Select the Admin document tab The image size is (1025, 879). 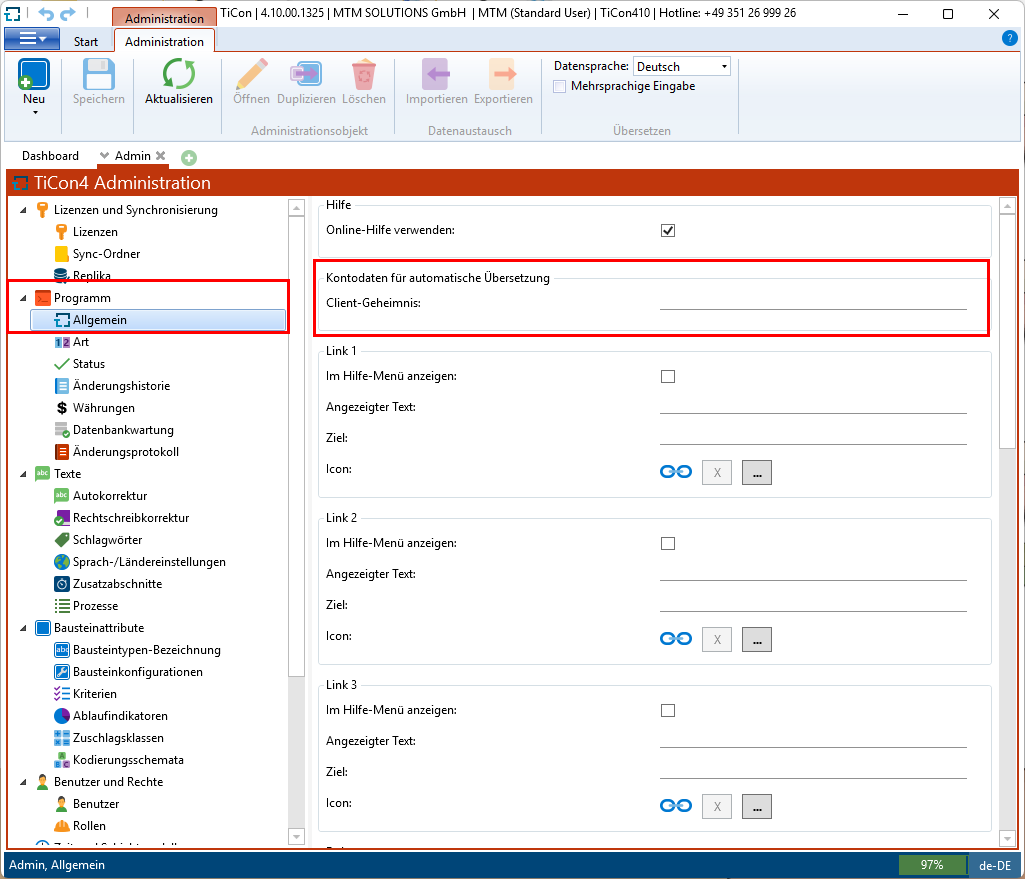point(133,156)
